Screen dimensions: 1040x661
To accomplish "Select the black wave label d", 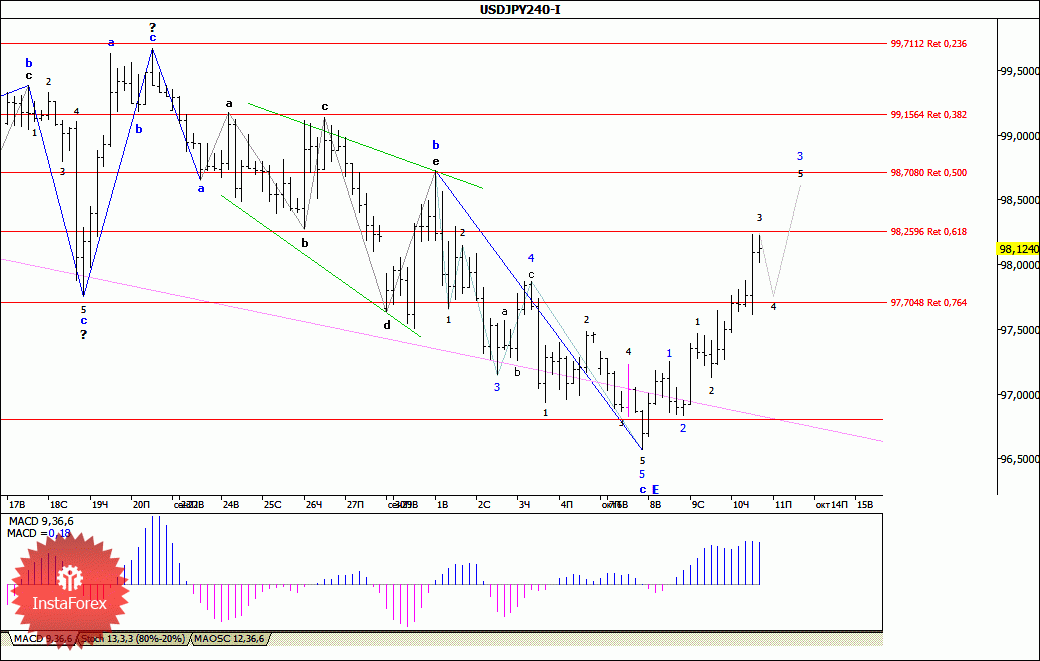I will click(387, 325).
